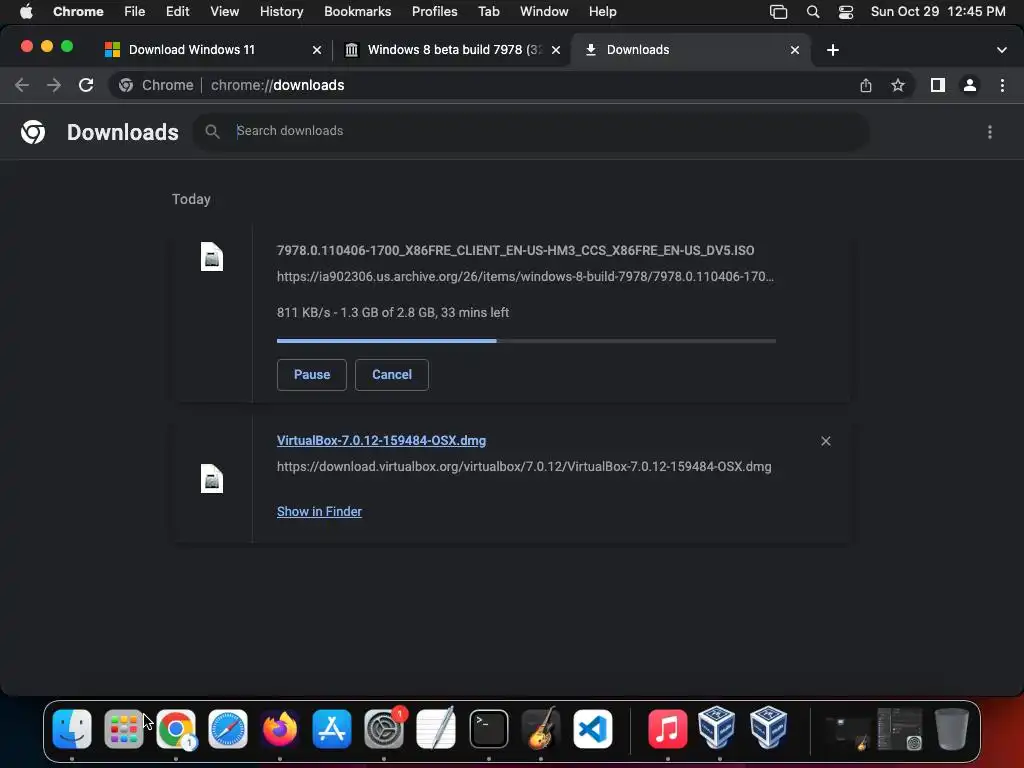1024x768 pixels.
Task: Click the Chrome forward arrow
Action: 54,85
